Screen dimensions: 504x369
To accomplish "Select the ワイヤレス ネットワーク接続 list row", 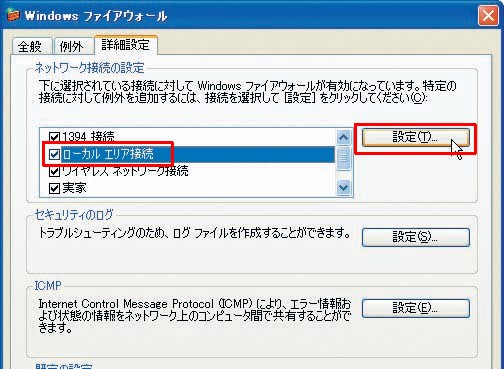I will [x=125, y=171].
